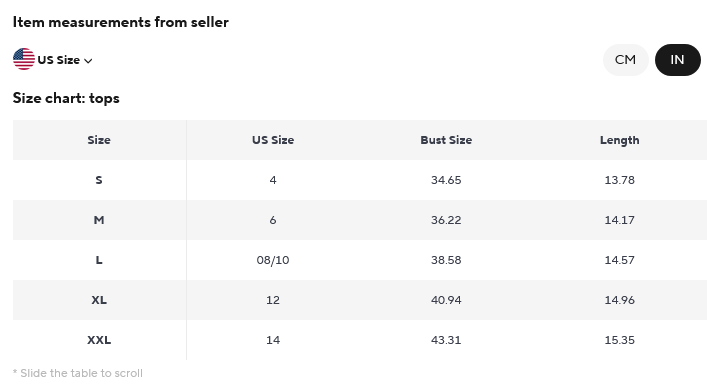Click the US Size column header

click(x=273, y=140)
